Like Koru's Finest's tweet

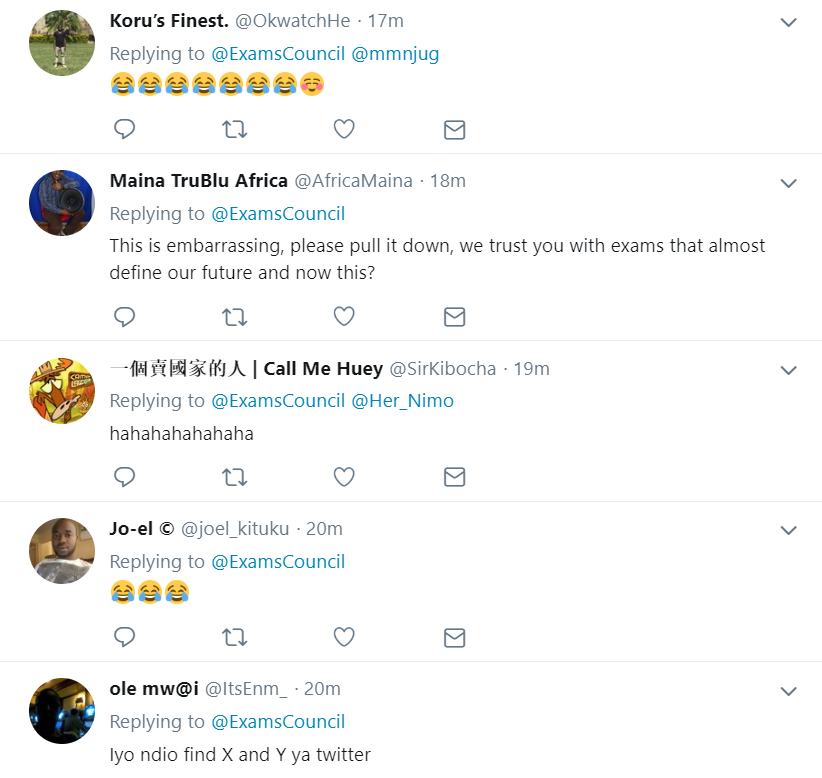pyautogui.click(x=343, y=129)
